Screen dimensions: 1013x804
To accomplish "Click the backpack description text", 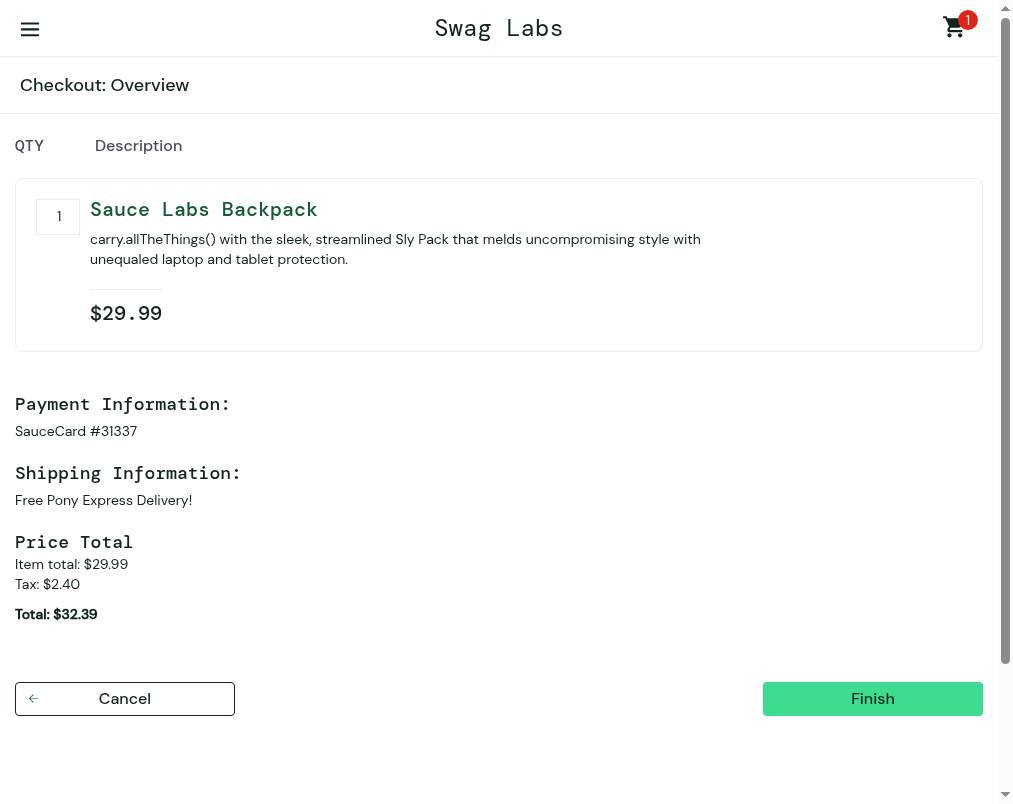I will click(395, 249).
